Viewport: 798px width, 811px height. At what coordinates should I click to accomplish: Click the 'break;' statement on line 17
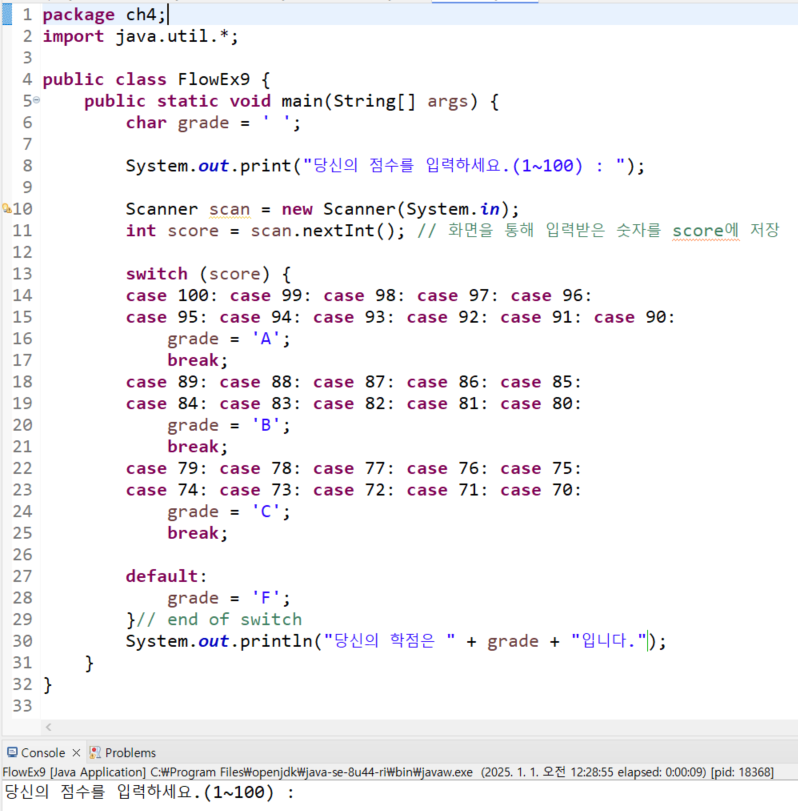click(x=198, y=360)
